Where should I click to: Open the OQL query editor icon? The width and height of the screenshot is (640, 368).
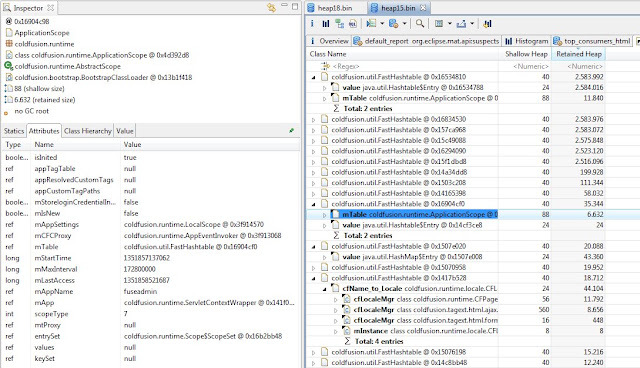coord(353,24)
